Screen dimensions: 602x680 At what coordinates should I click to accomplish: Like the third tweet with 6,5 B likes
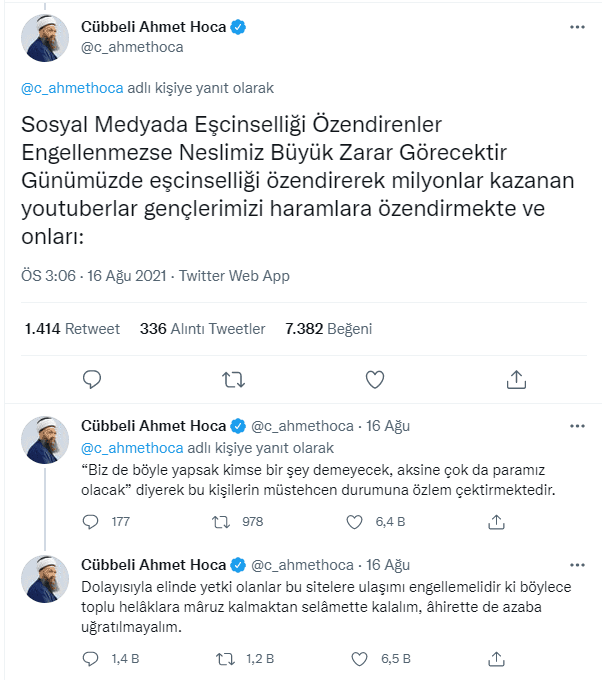point(355,658)
